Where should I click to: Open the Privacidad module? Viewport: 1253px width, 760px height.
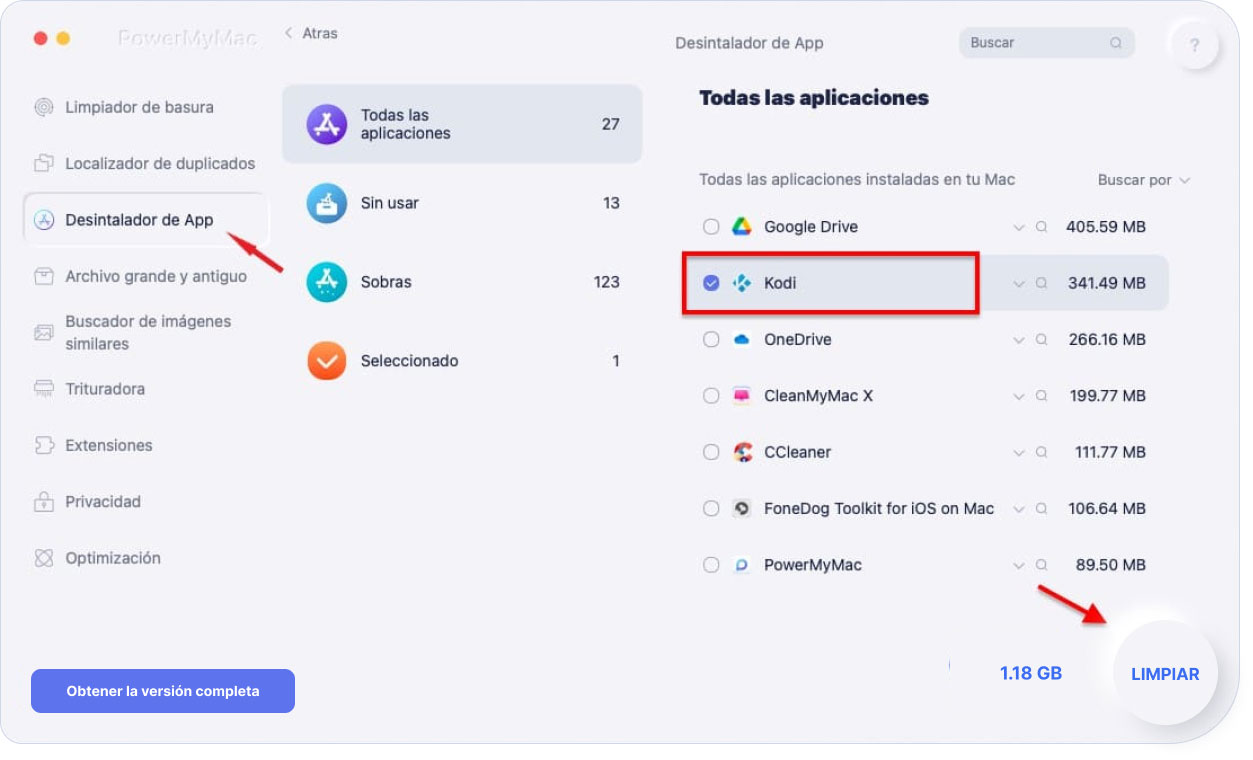coord(103,501)
